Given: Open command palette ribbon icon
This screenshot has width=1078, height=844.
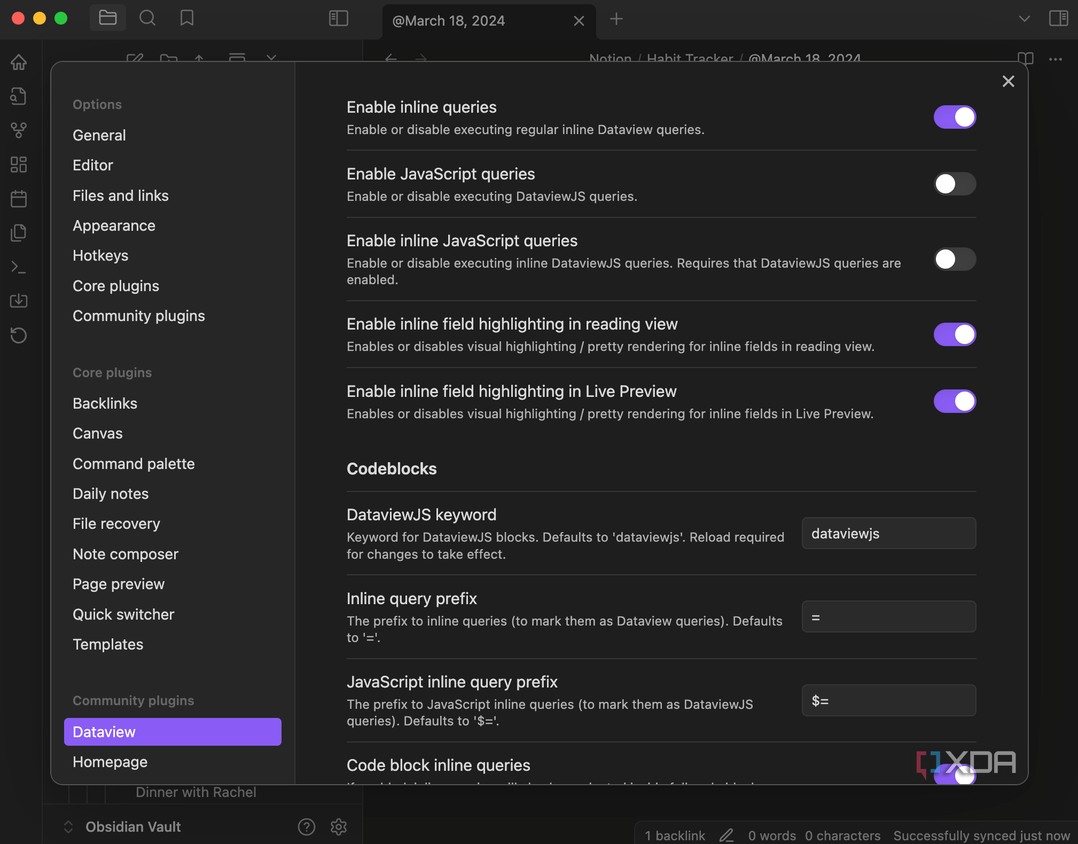Looking at the screenshot, I should click(19, 267).
